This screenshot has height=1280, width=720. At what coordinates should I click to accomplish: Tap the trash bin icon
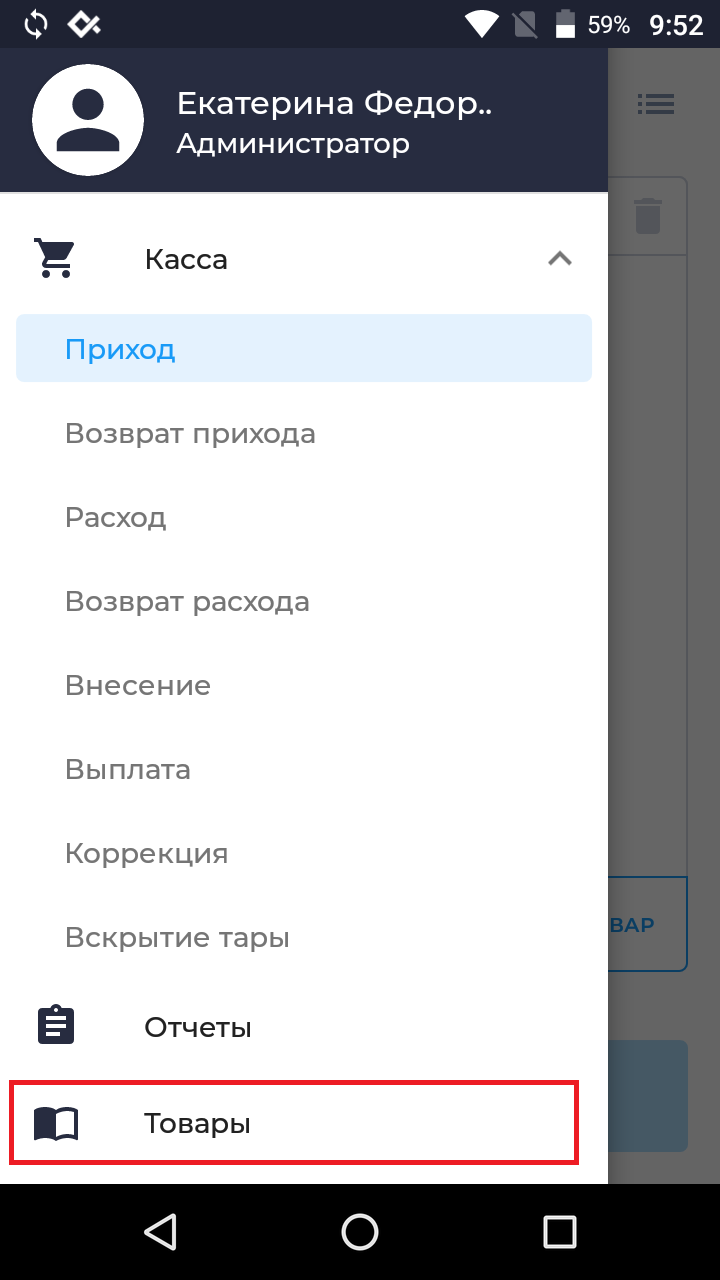[647, 216]
